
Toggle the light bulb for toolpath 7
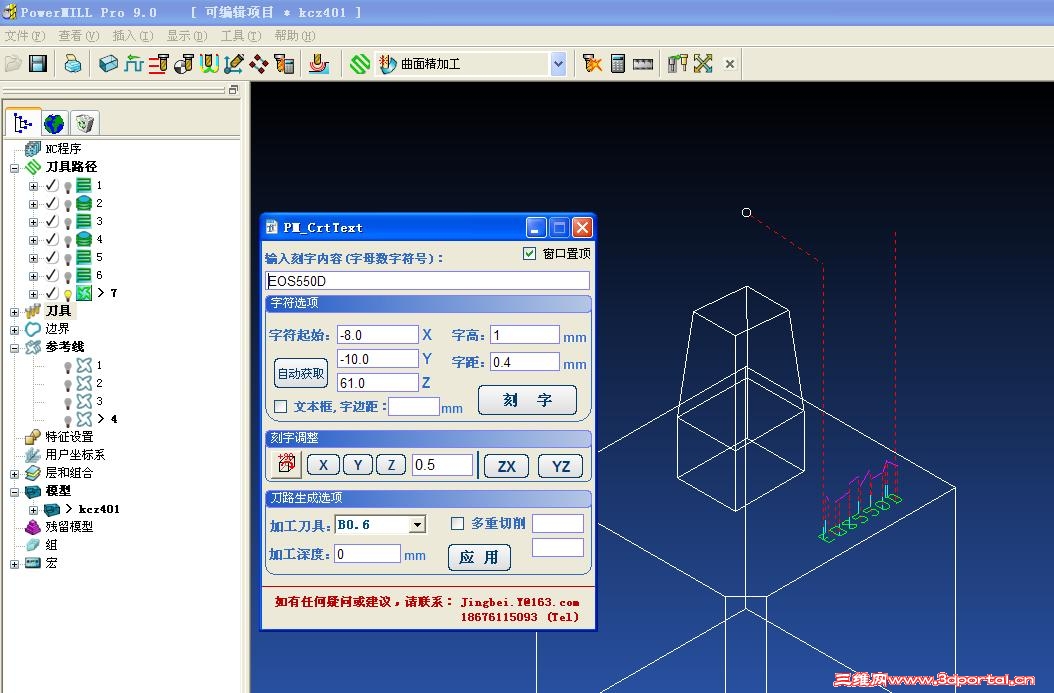68,294
